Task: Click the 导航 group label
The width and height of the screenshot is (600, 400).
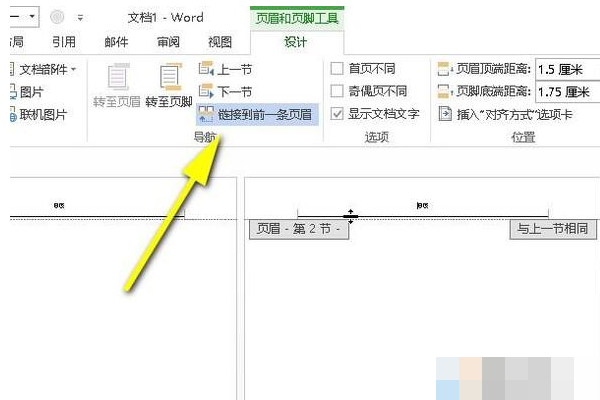Action: pyautogui.click(x=205, y=137)
